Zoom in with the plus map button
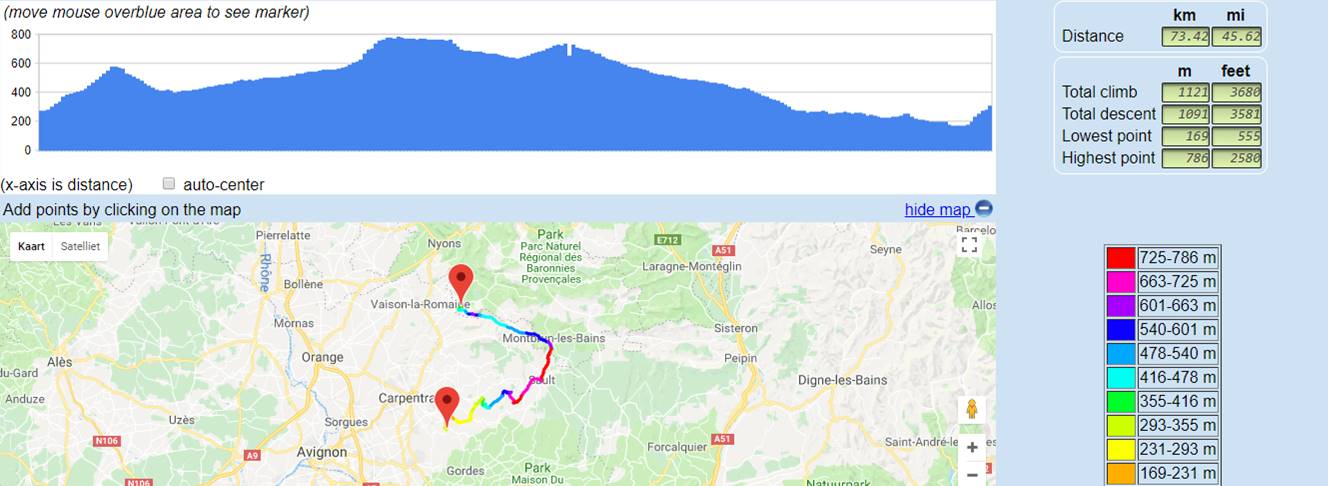Viewport: 1328px width, 486px height. click(971, 447)
